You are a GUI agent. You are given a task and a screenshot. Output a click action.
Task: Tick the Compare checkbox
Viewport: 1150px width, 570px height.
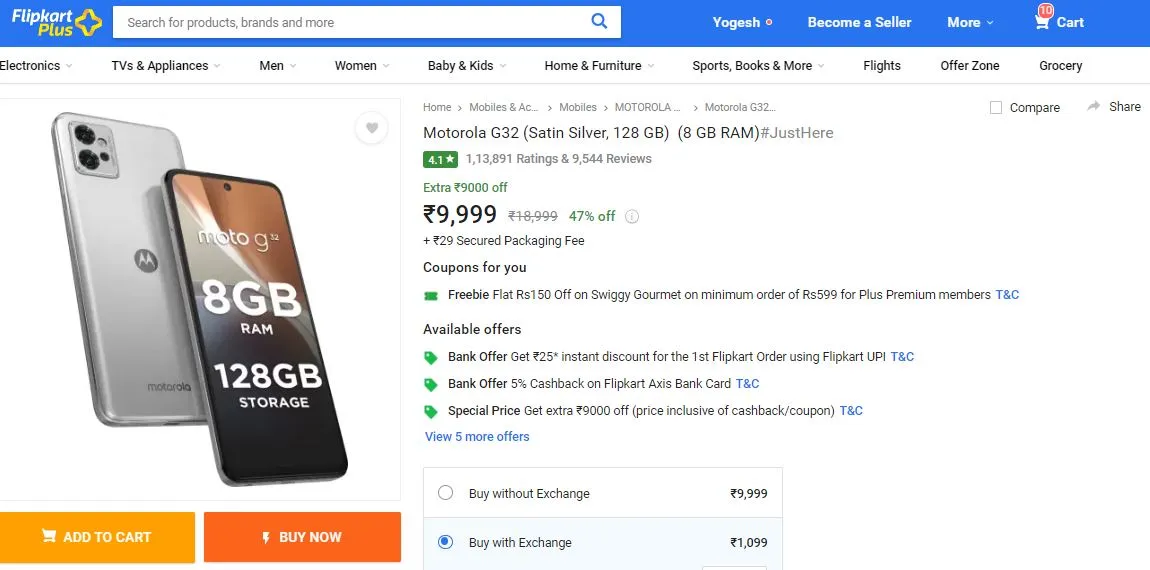996,108
